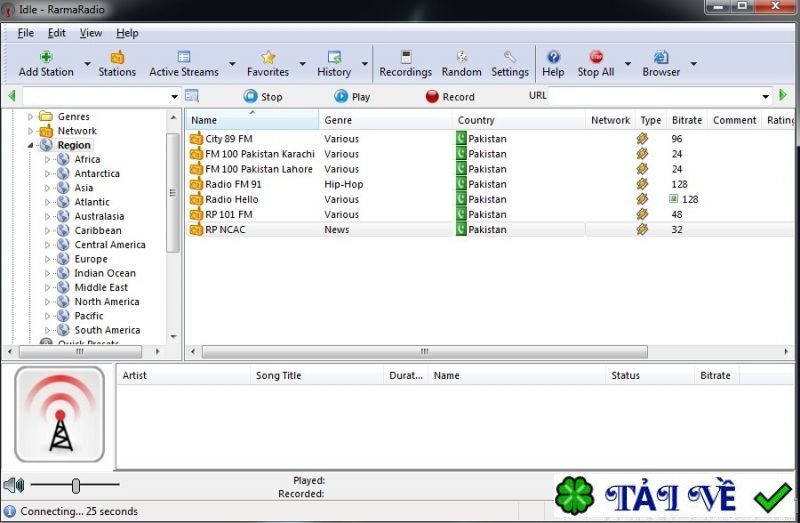Click the Type icon for Radio Hello
The width and height of the screenshot is (800, 523).
click(642, 199)
